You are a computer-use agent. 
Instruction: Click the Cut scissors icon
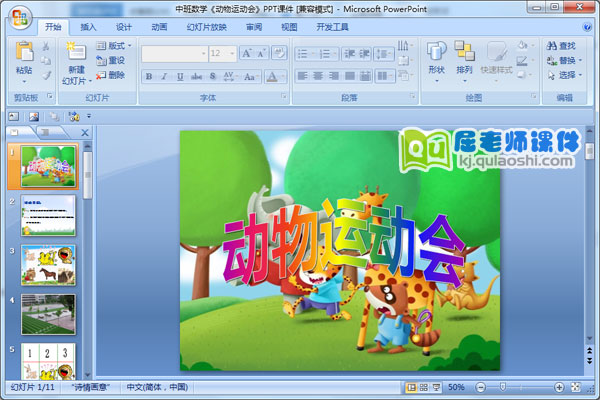coord(46,46)
